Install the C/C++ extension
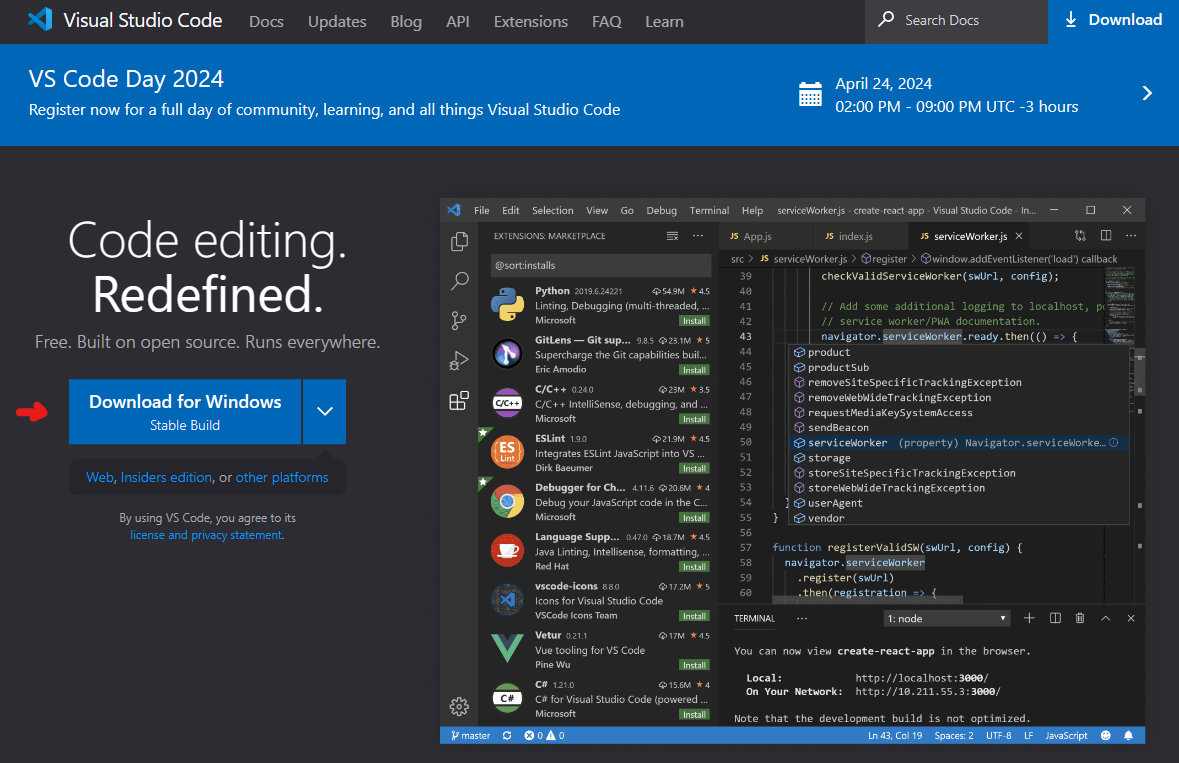 coord(694,419)
